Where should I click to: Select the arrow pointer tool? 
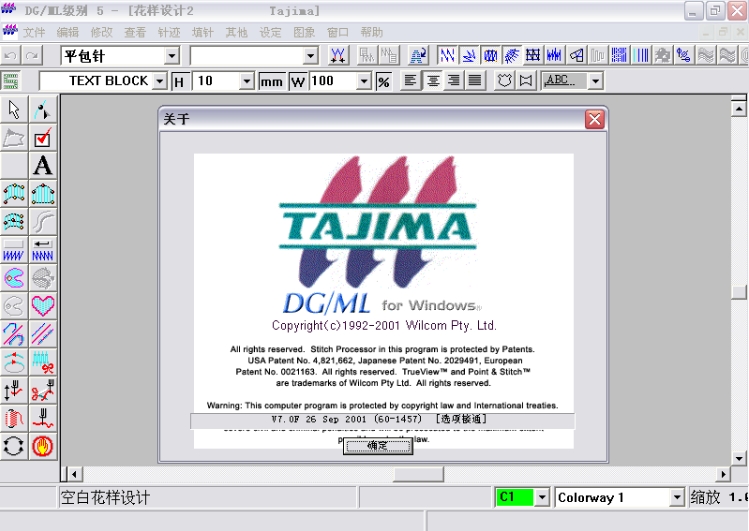coord(14,109)
